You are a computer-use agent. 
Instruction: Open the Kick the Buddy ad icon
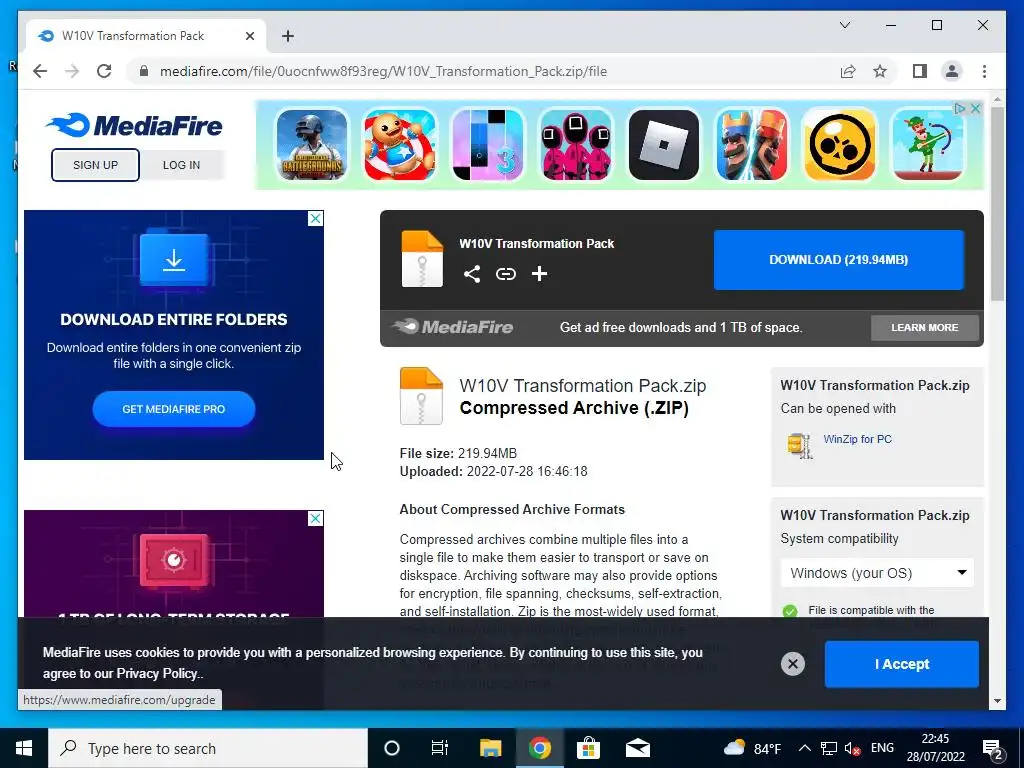tap(400, 144)
